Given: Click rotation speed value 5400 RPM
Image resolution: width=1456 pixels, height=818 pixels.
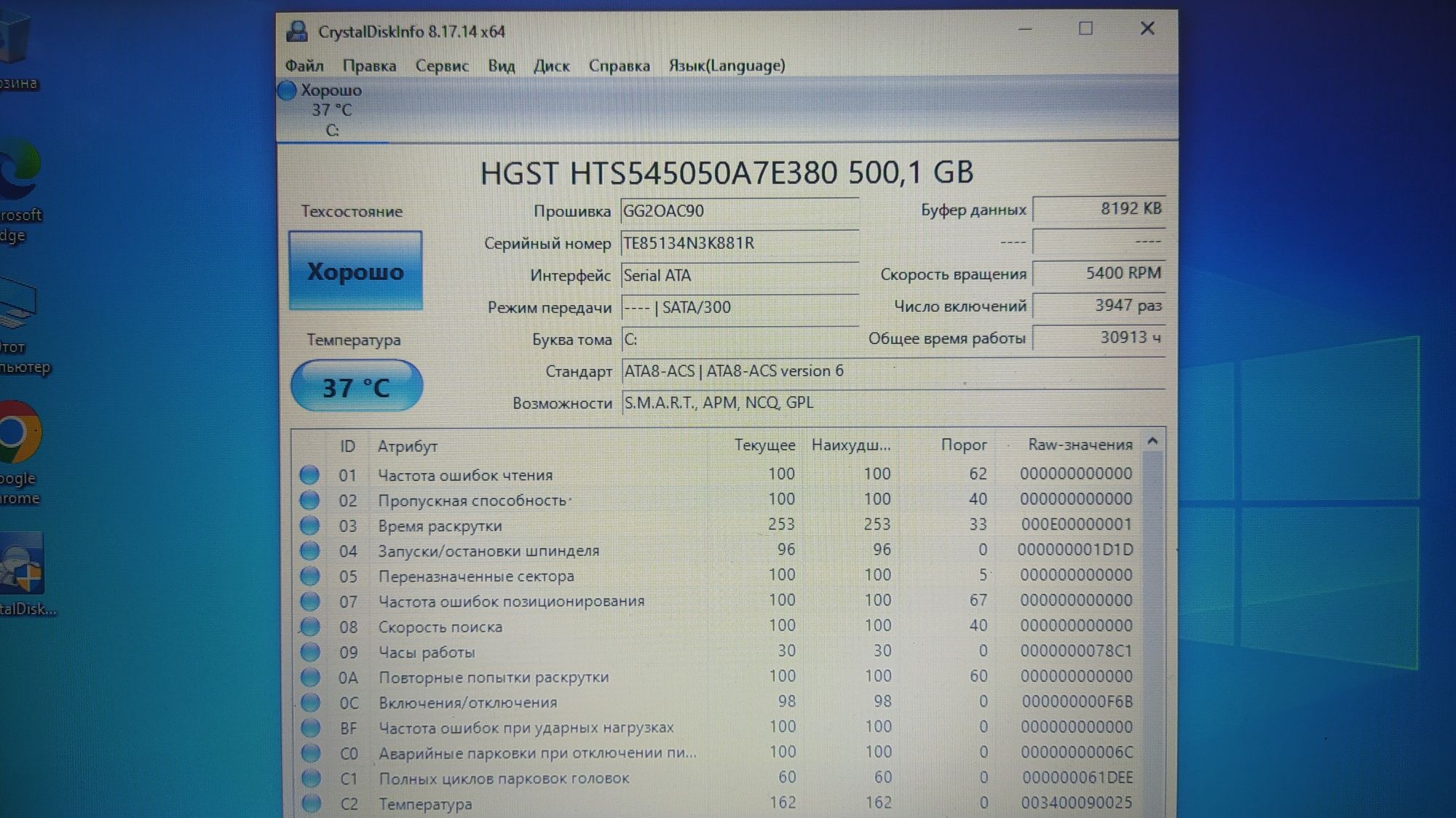Looking at the screenshot, I should click(1099, 273).
